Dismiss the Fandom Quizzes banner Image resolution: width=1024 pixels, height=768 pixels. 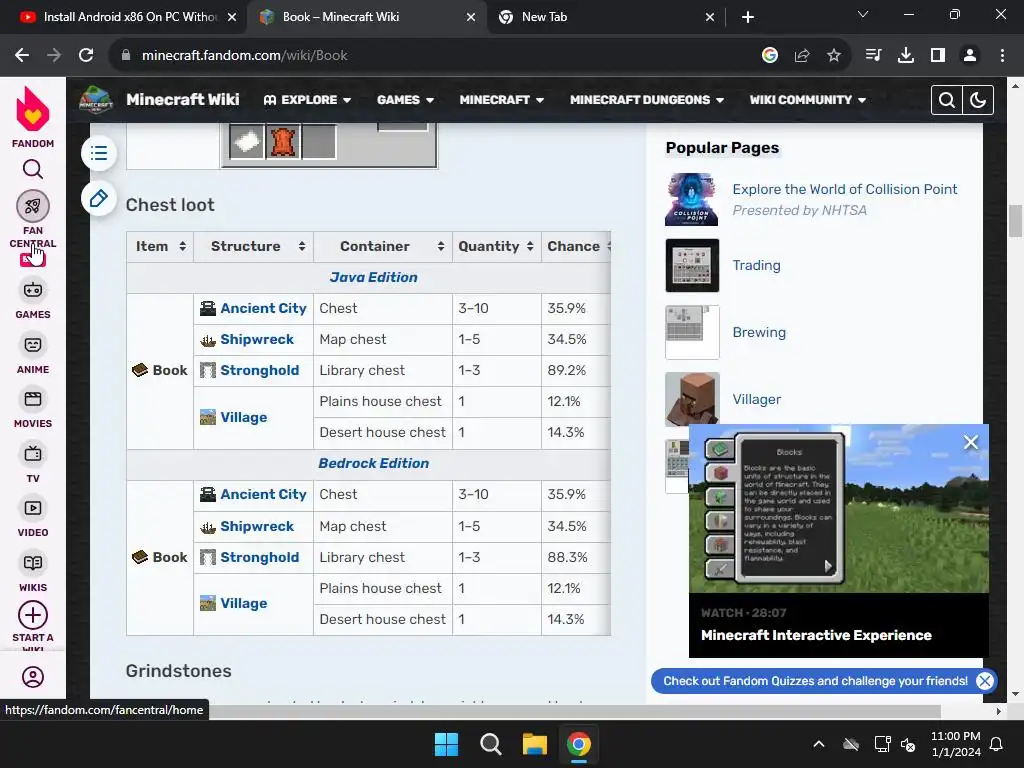tap(985, 681)
